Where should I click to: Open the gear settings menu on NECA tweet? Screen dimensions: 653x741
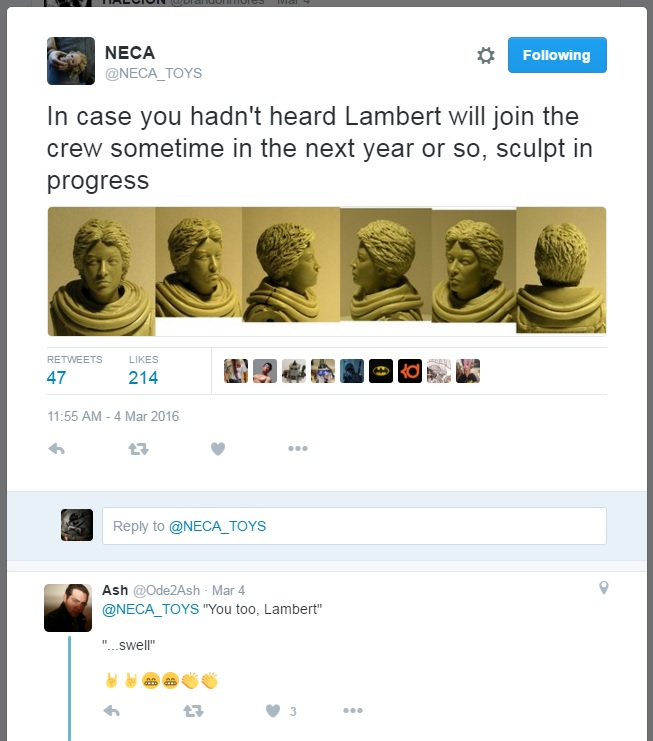(485, 55)
